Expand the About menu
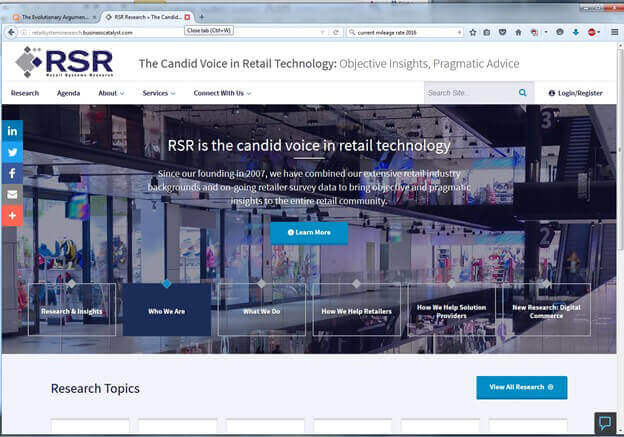Image resolution: width=624 pixels, height=437 pixels. [x=111, y=93]
